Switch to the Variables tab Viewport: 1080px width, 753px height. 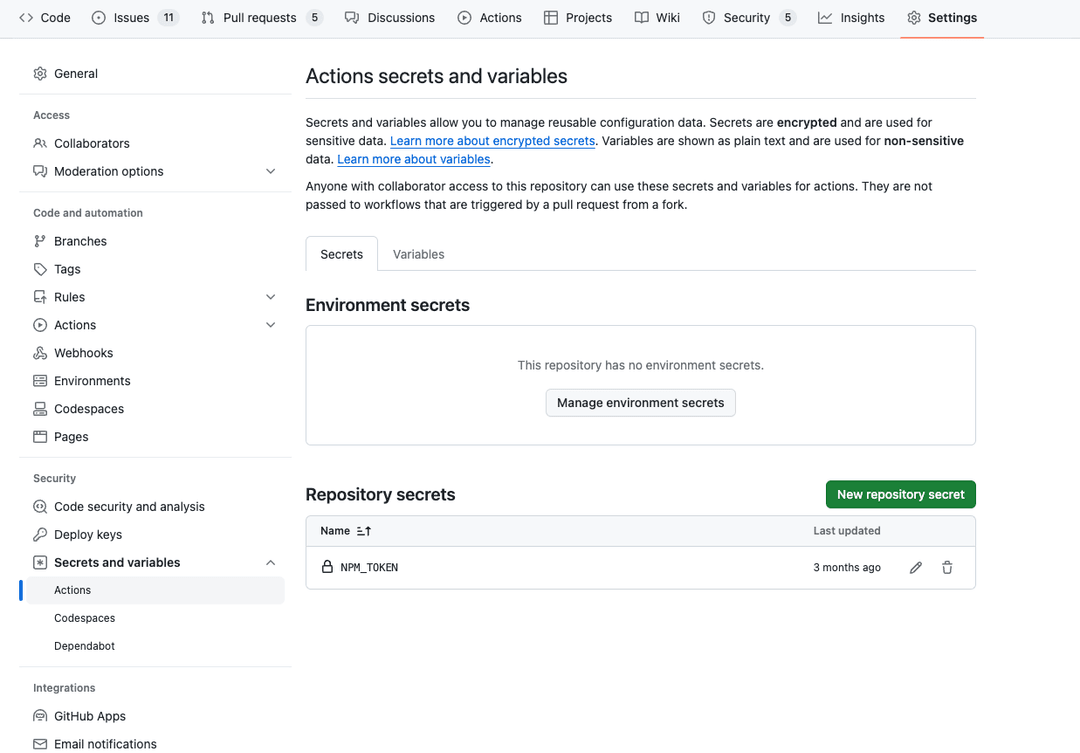pos(418,254)
